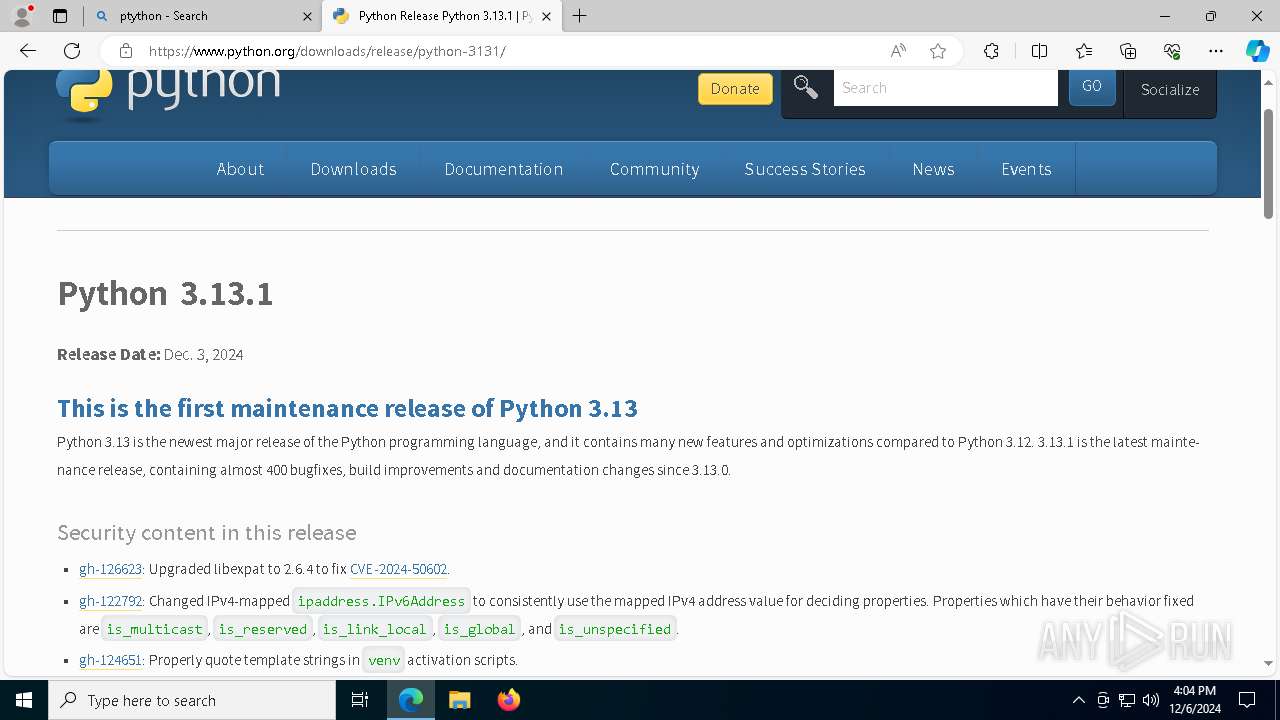Open the About navigation menu
Screen dimensions: 1280x720
click(240, 169)
